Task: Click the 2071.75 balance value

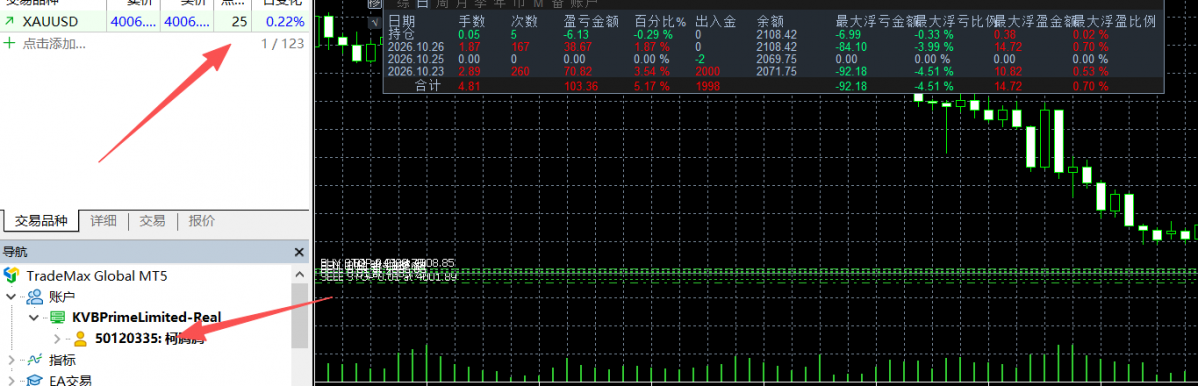Action: coord(776,71)
